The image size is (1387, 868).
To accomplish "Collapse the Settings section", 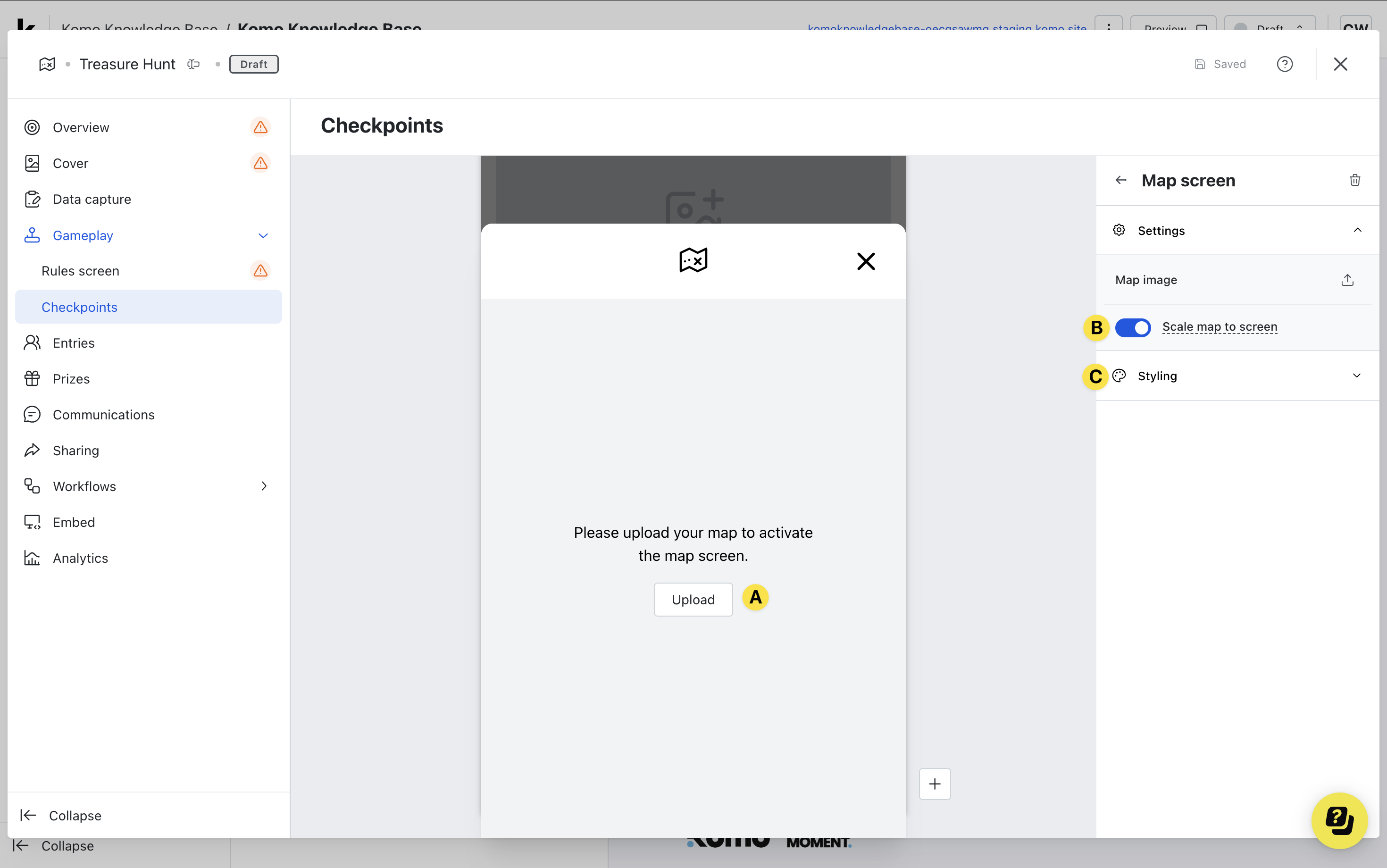I will point(1357,230).
